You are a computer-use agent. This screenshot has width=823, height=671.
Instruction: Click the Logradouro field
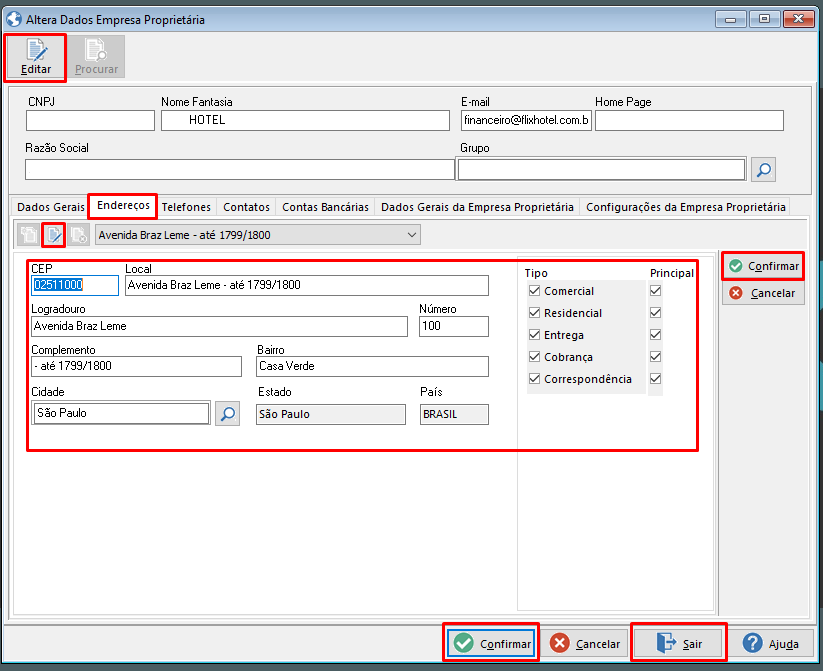[219, 326]
